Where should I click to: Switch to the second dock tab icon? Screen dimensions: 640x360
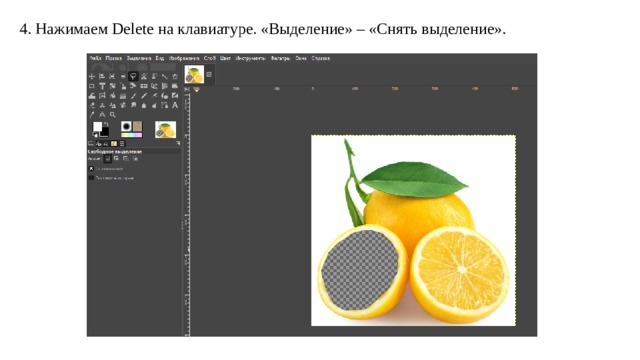click(98, 144)
